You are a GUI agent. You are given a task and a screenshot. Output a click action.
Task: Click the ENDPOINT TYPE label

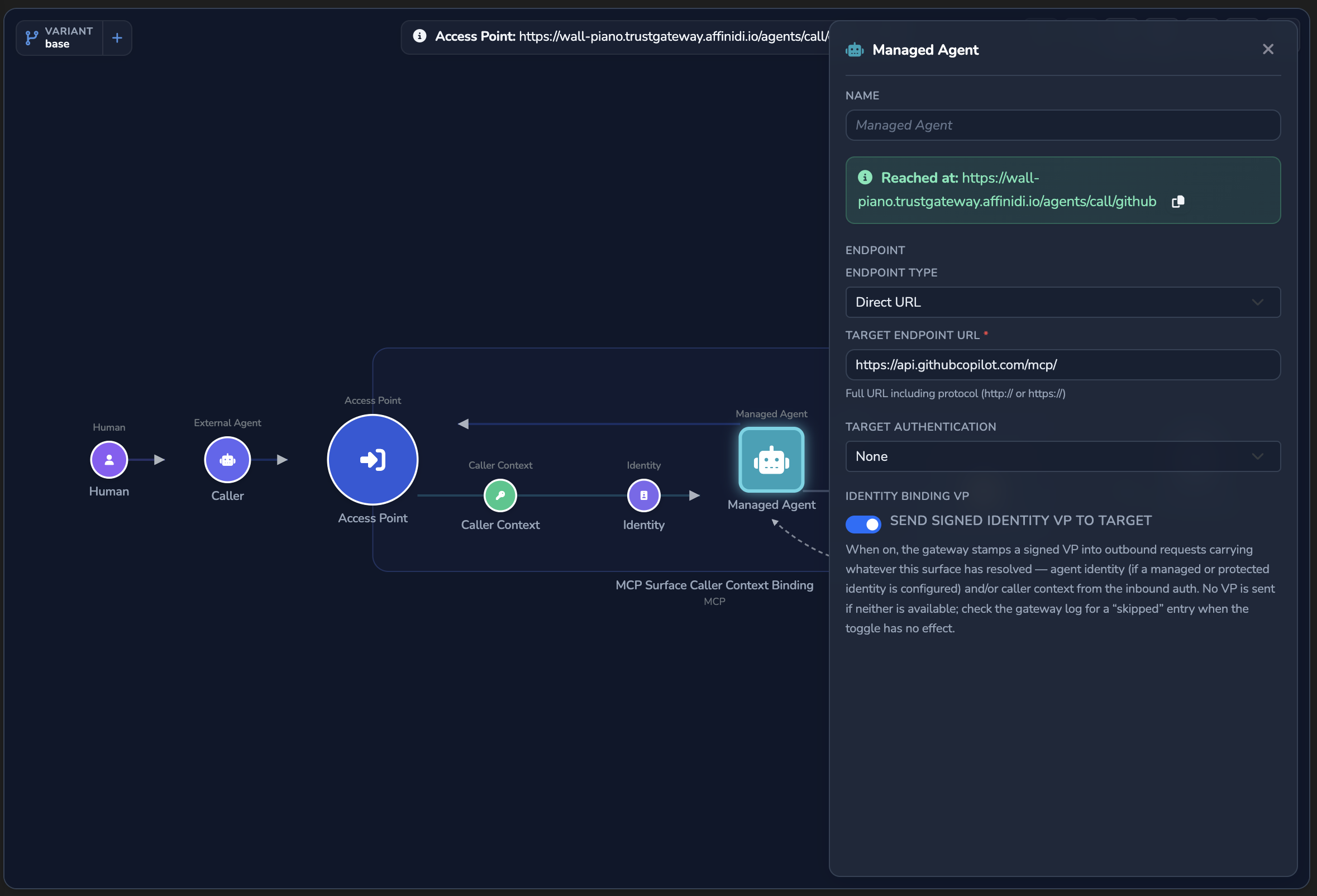[891, 273]
